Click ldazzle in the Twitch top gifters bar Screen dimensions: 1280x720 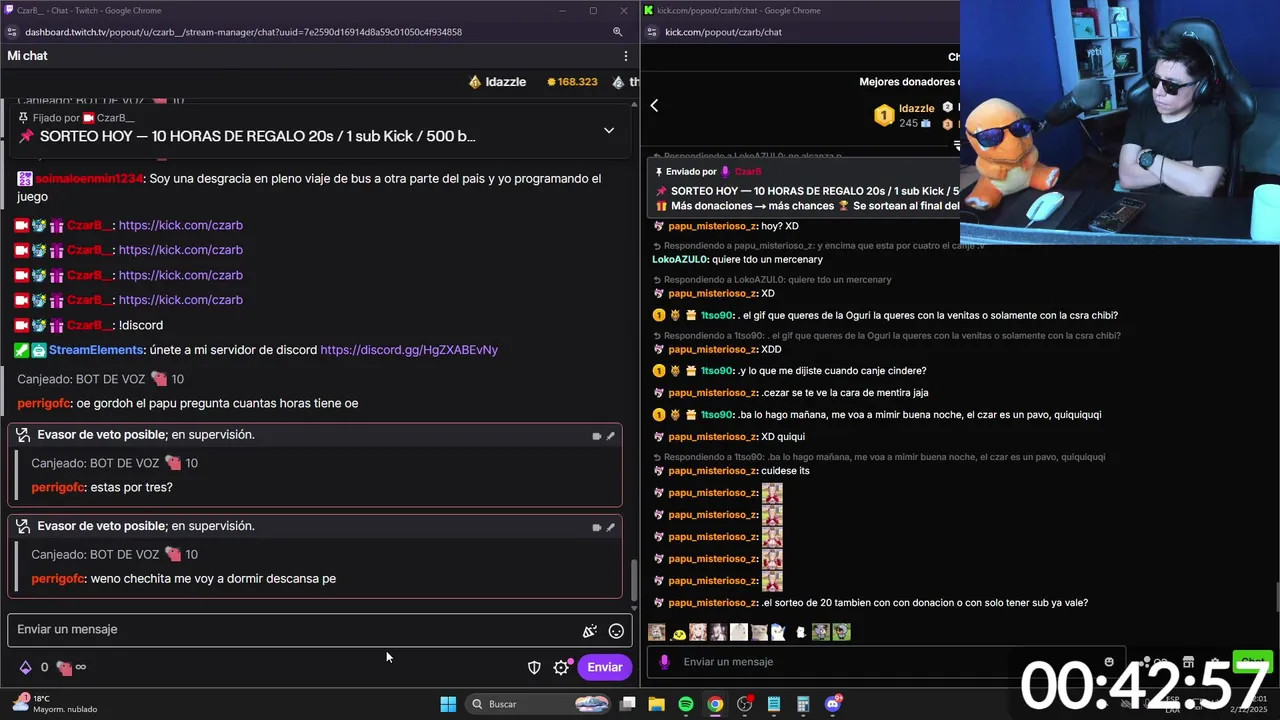point(506,82)
